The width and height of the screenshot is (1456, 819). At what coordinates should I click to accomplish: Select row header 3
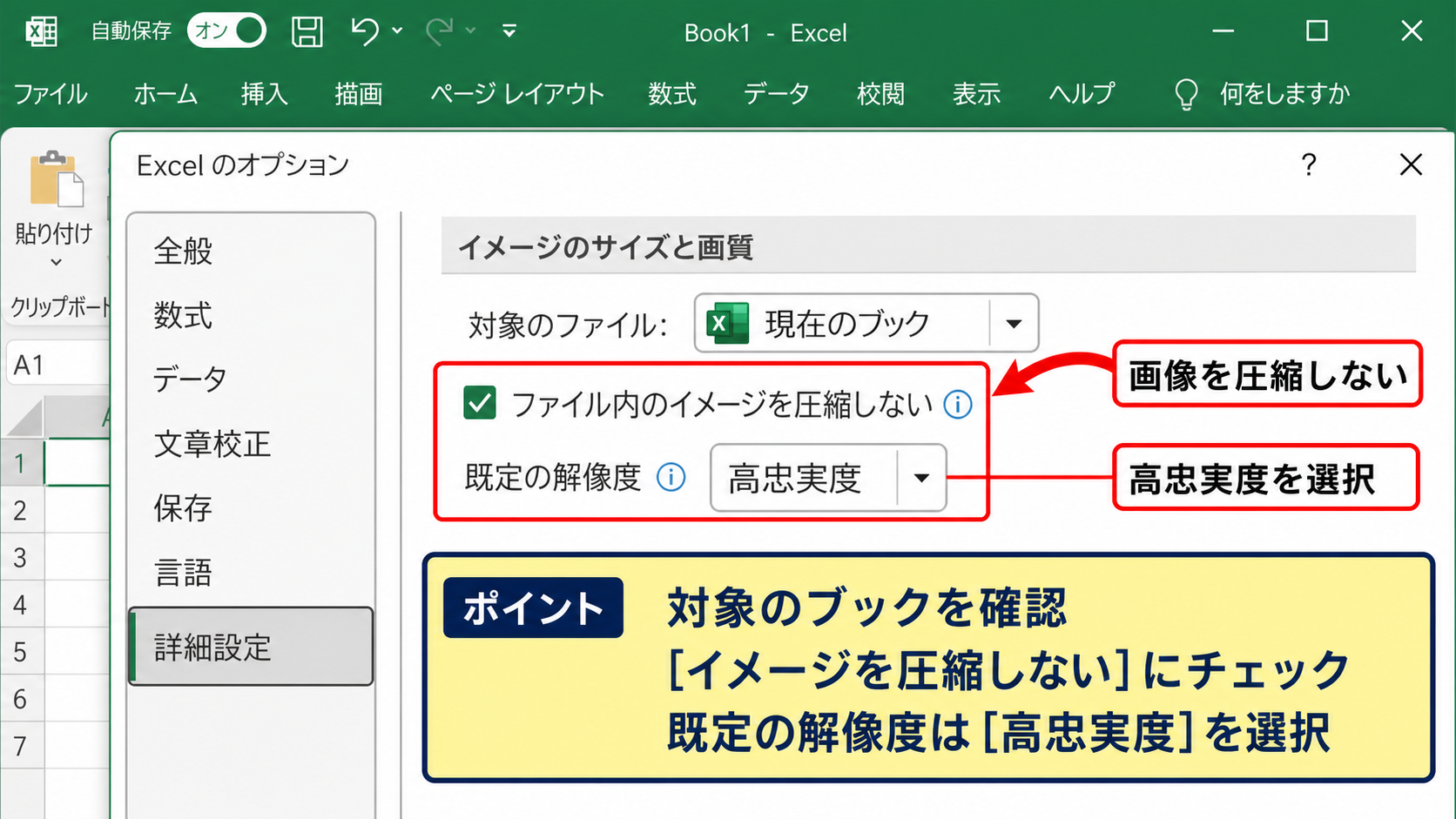pyautogui.click(x=21, y=557)
